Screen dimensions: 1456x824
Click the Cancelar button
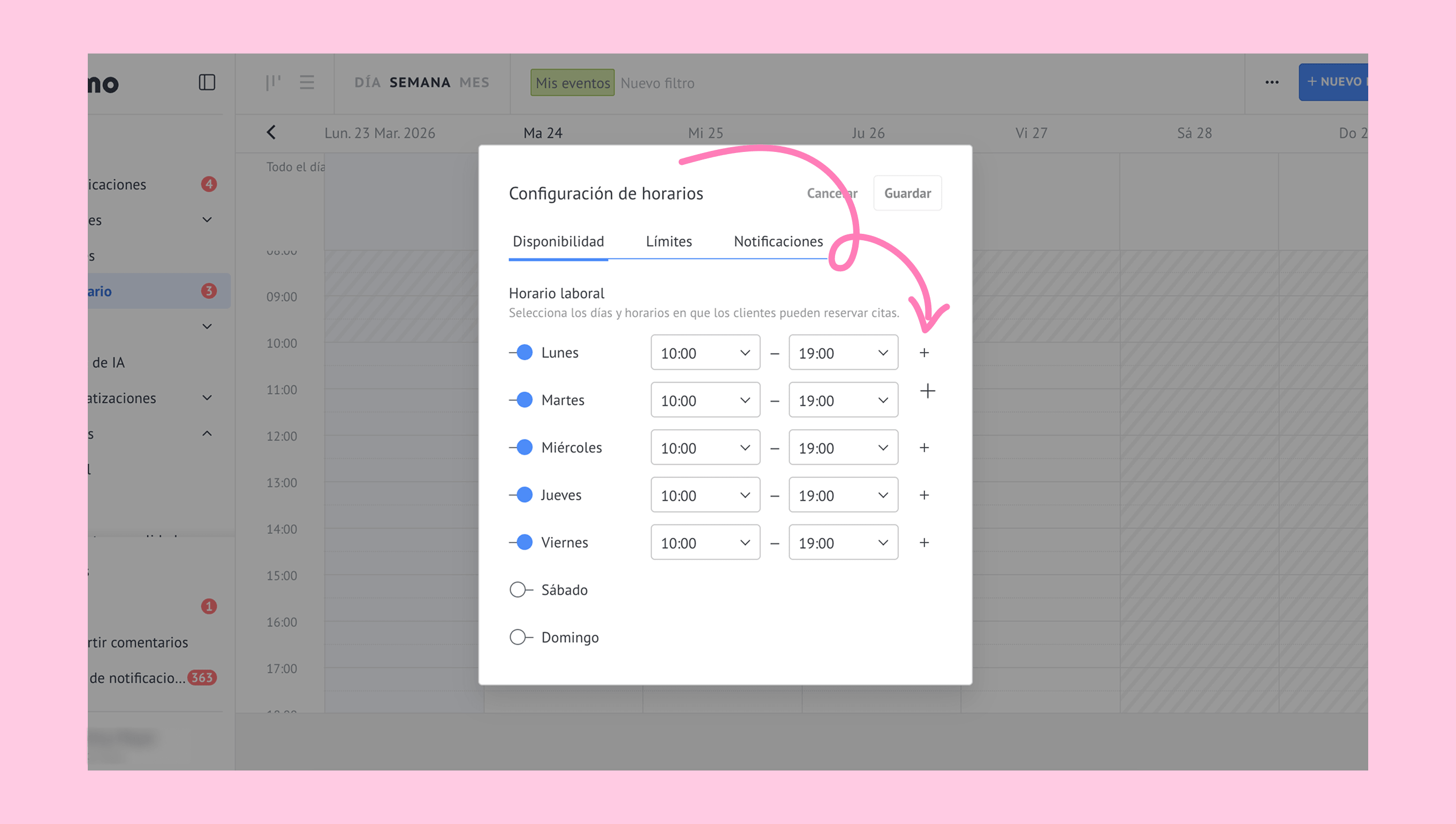pyautogui.click(x=831, y=194)
